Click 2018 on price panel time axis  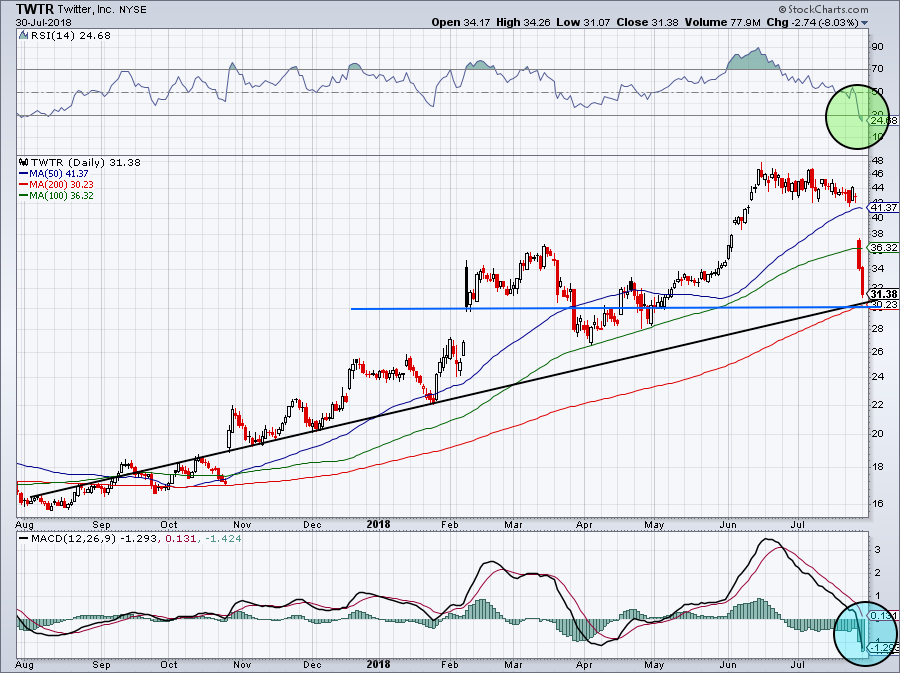coord(378,524)
